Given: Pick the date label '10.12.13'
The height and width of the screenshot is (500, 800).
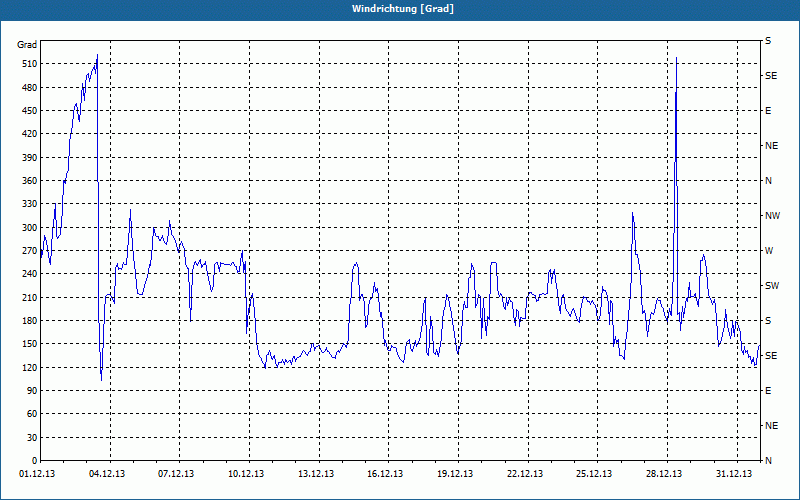Looking at the screenshot, I should 246,474.
